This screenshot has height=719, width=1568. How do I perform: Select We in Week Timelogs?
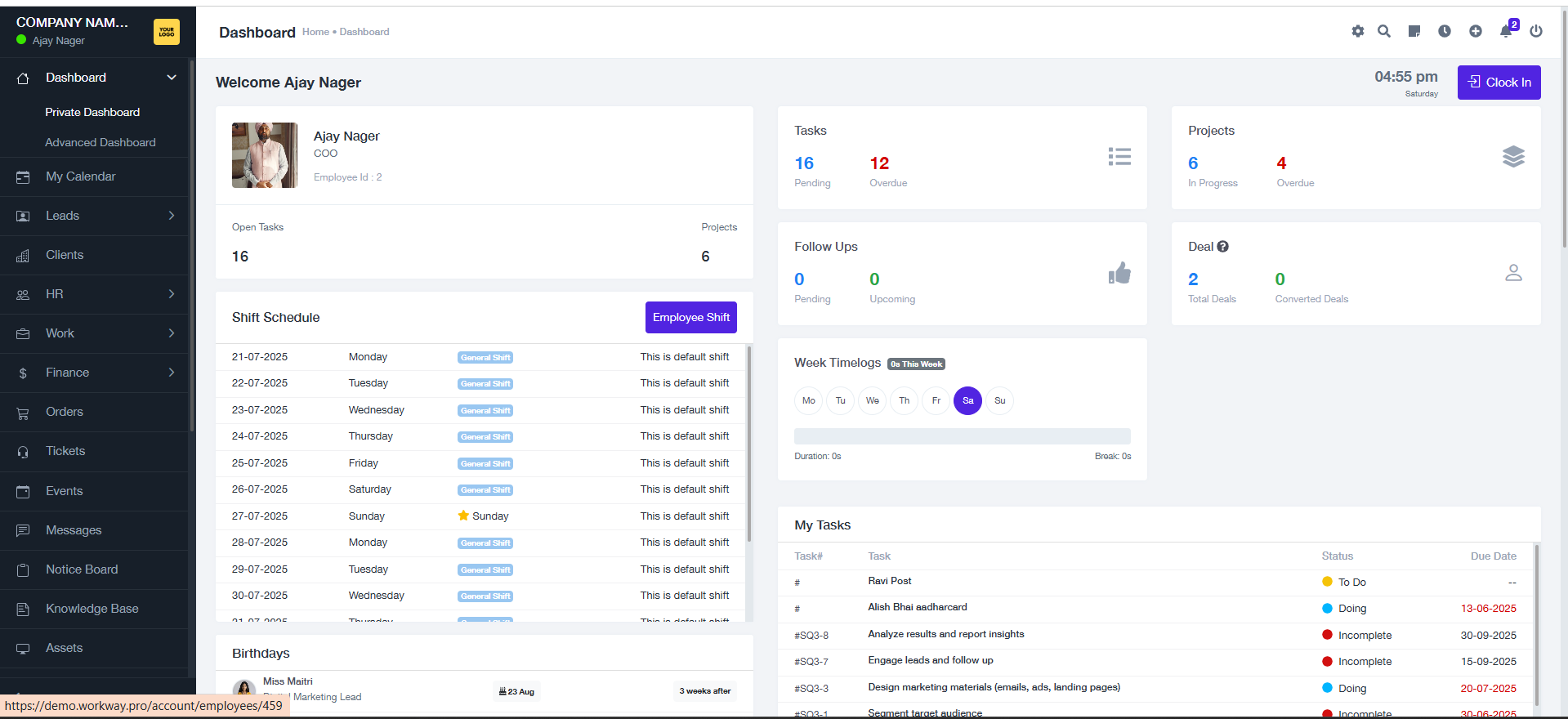coord(873,400)
